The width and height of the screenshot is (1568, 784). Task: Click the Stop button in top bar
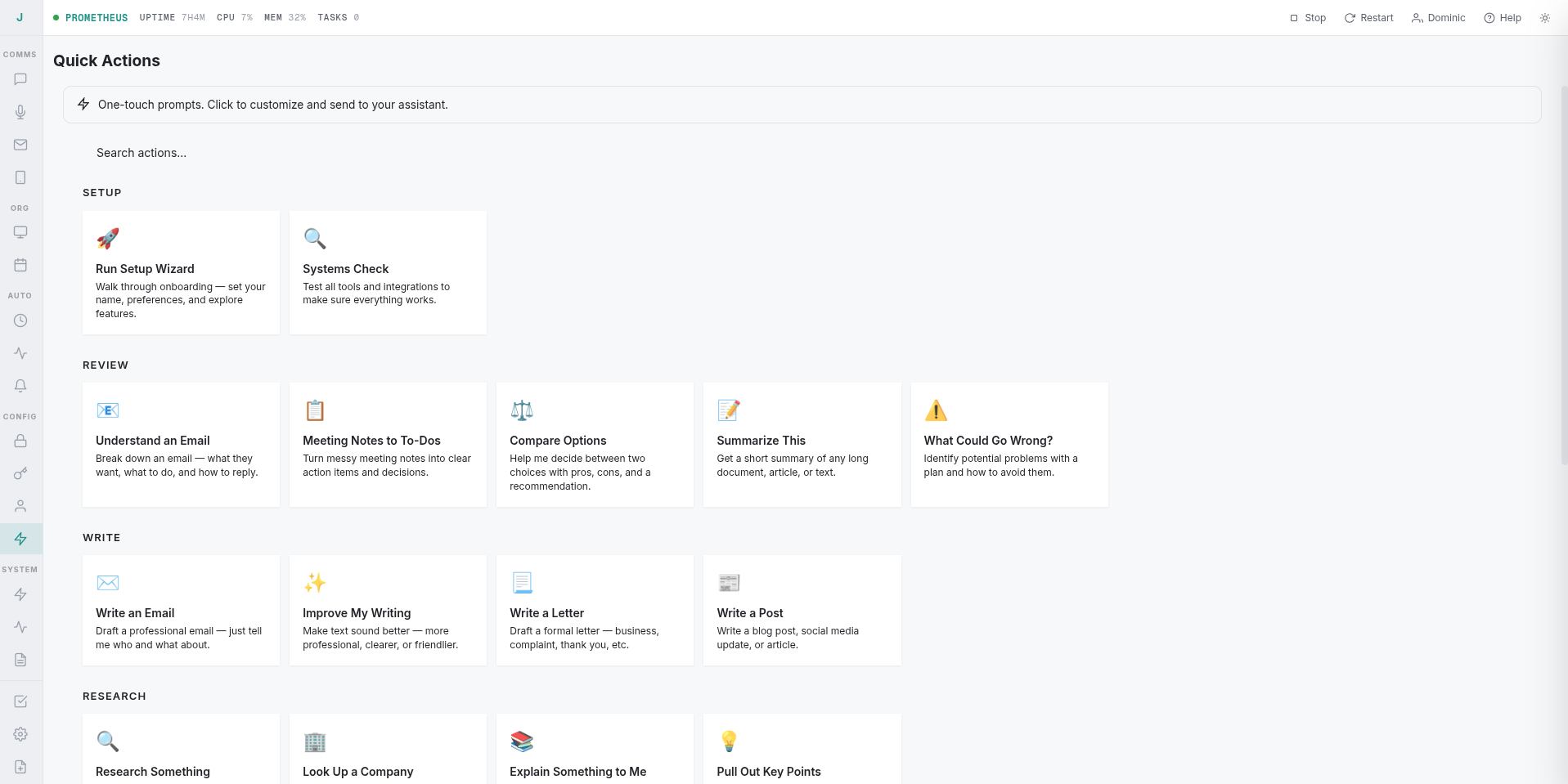(x=1308, y=18)
